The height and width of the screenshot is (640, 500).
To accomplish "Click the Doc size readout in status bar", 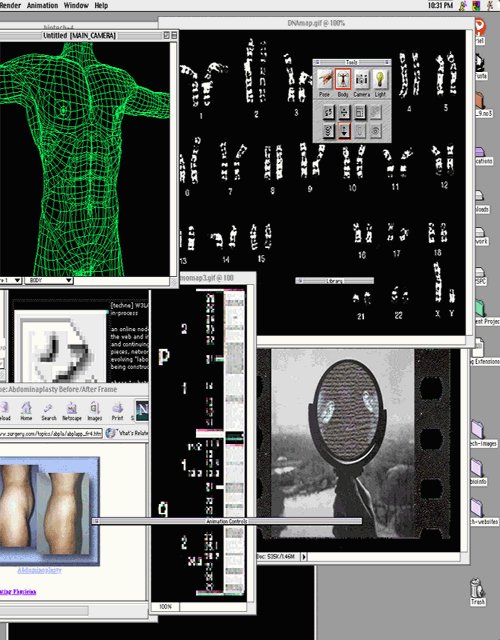I will [278, 556].
